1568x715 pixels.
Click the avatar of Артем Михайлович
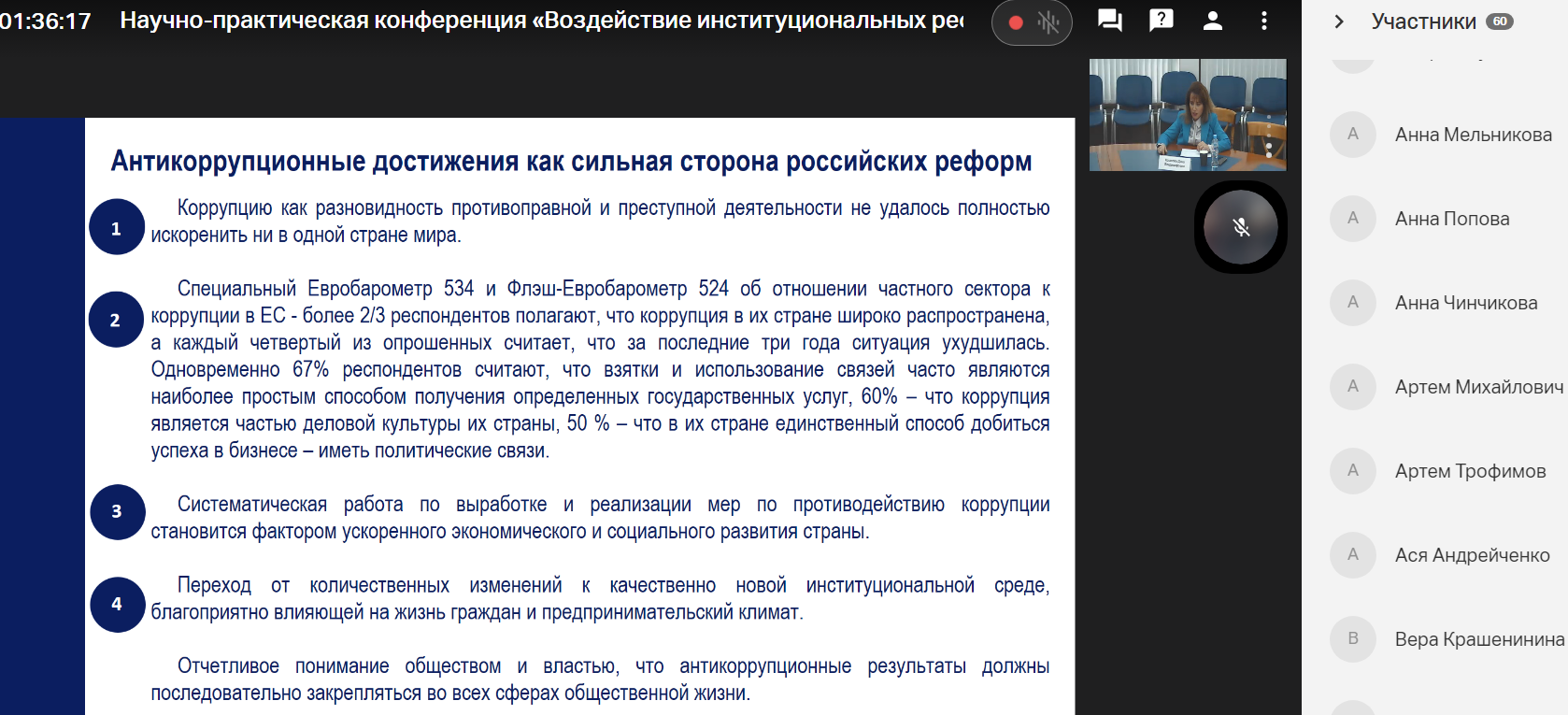point(1352,387)
